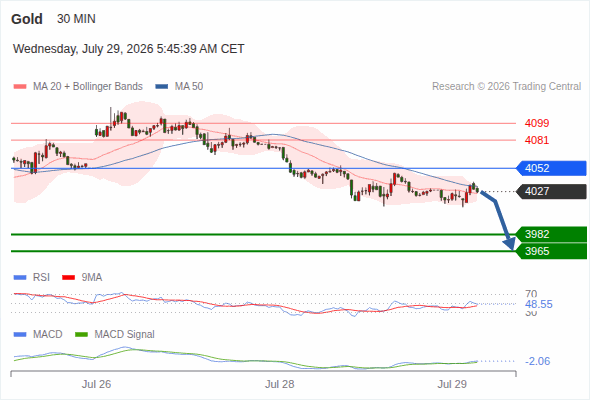Click the Jul 28 date axis marker
Image resolution: width=590 pixels, height=400 pixels.
[x=280, y=384]
